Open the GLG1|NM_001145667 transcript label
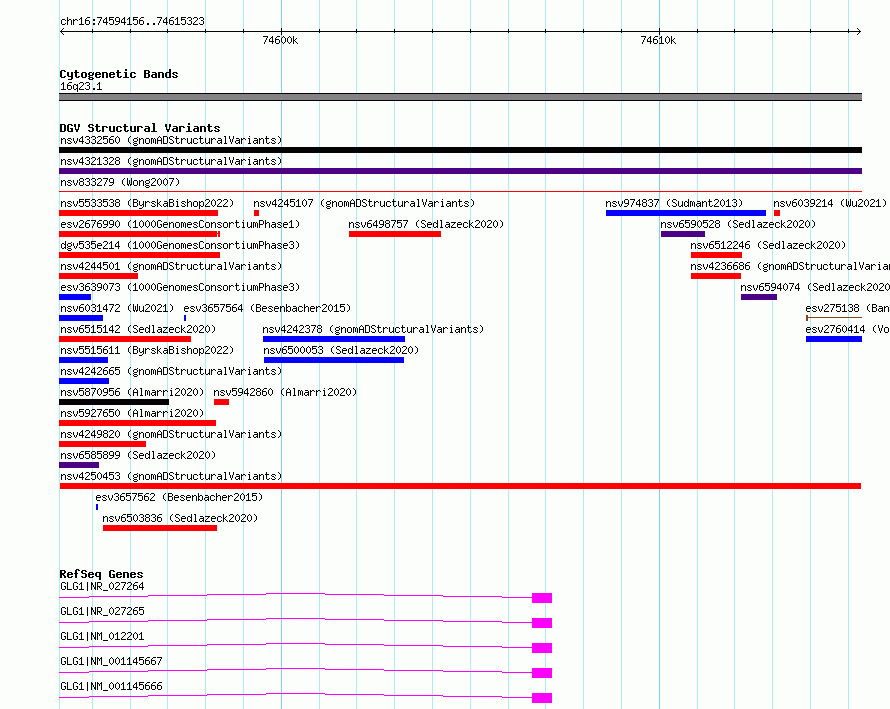 pos(111,661)
